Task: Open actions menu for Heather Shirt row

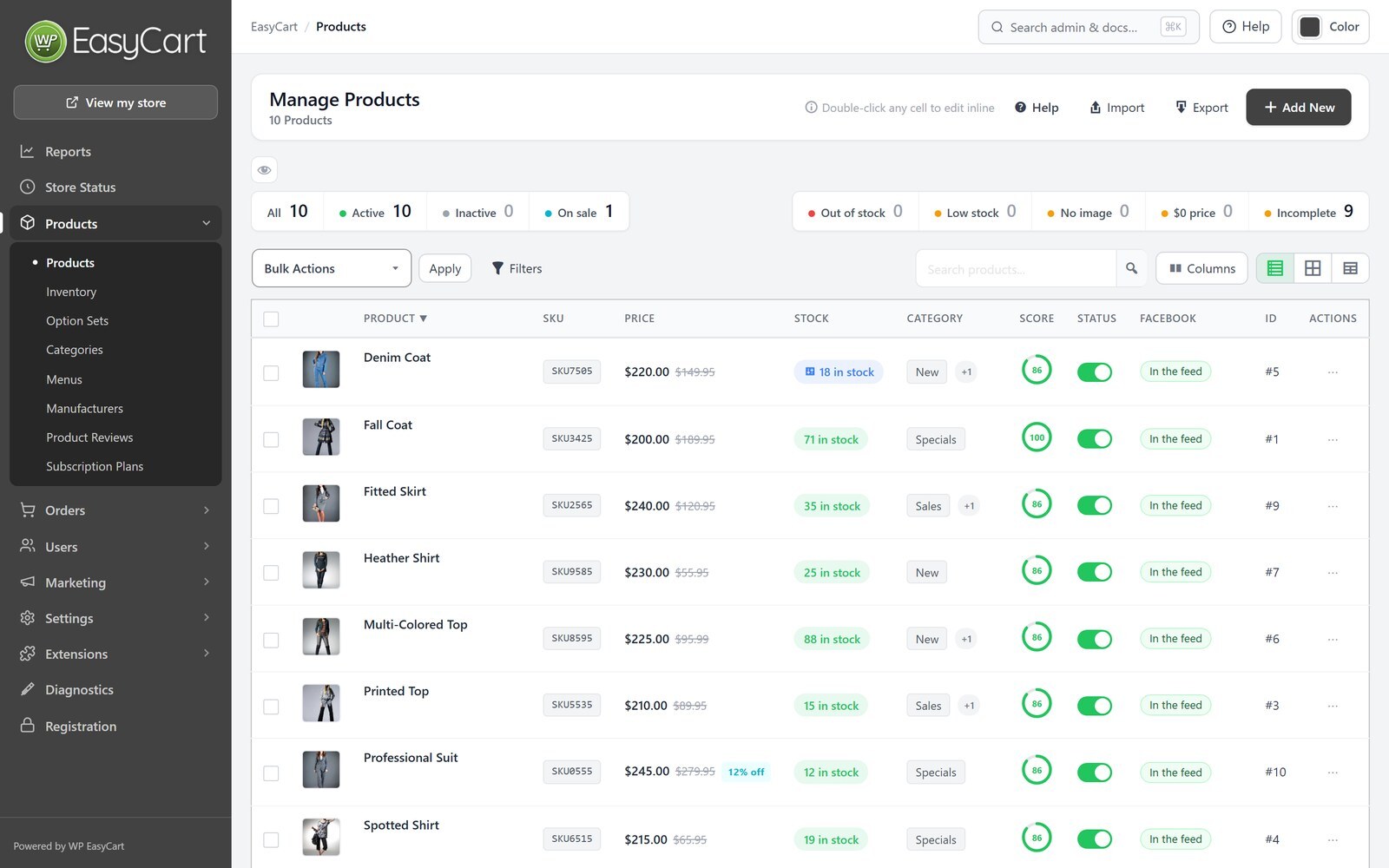Action: coord(1333,573)
